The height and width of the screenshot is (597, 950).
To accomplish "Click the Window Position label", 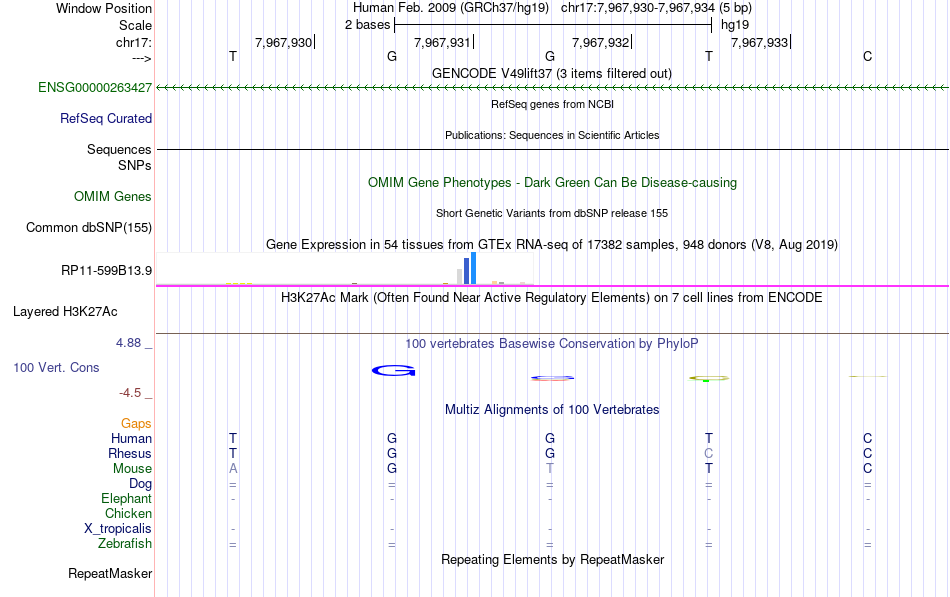I will (x=104, y=9).
